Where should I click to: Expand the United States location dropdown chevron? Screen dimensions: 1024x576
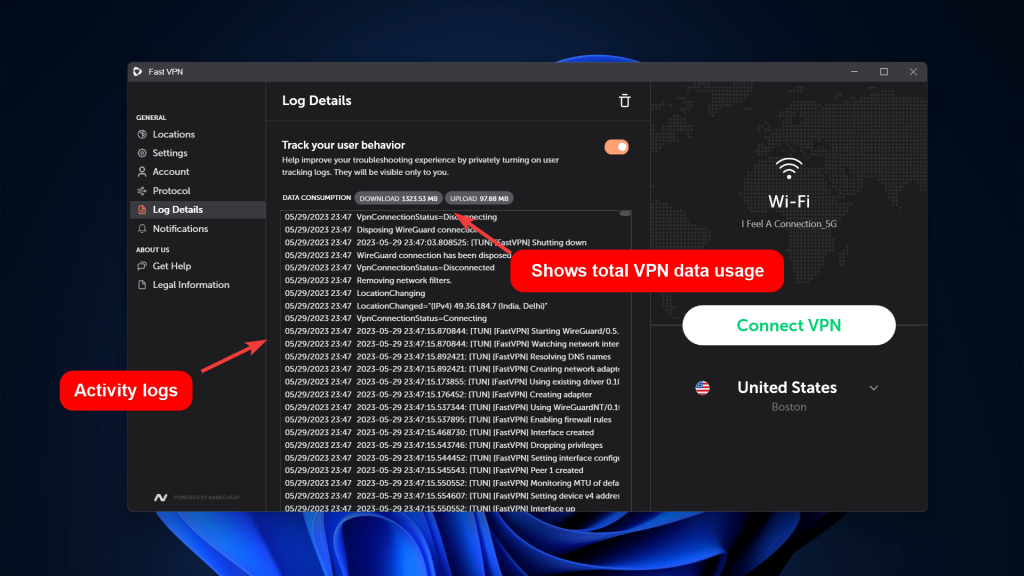click(873, 388)
